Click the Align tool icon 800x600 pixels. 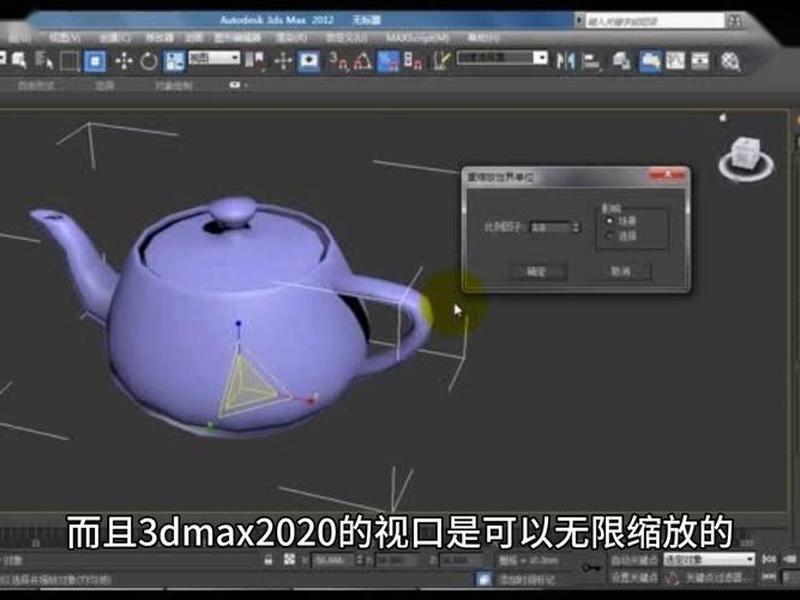(591, 62)
